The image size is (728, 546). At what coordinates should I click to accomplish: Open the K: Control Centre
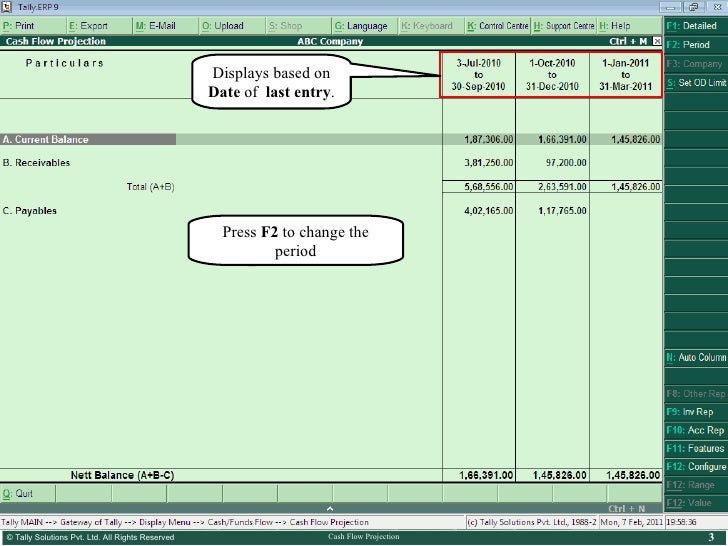pos(497,26)
